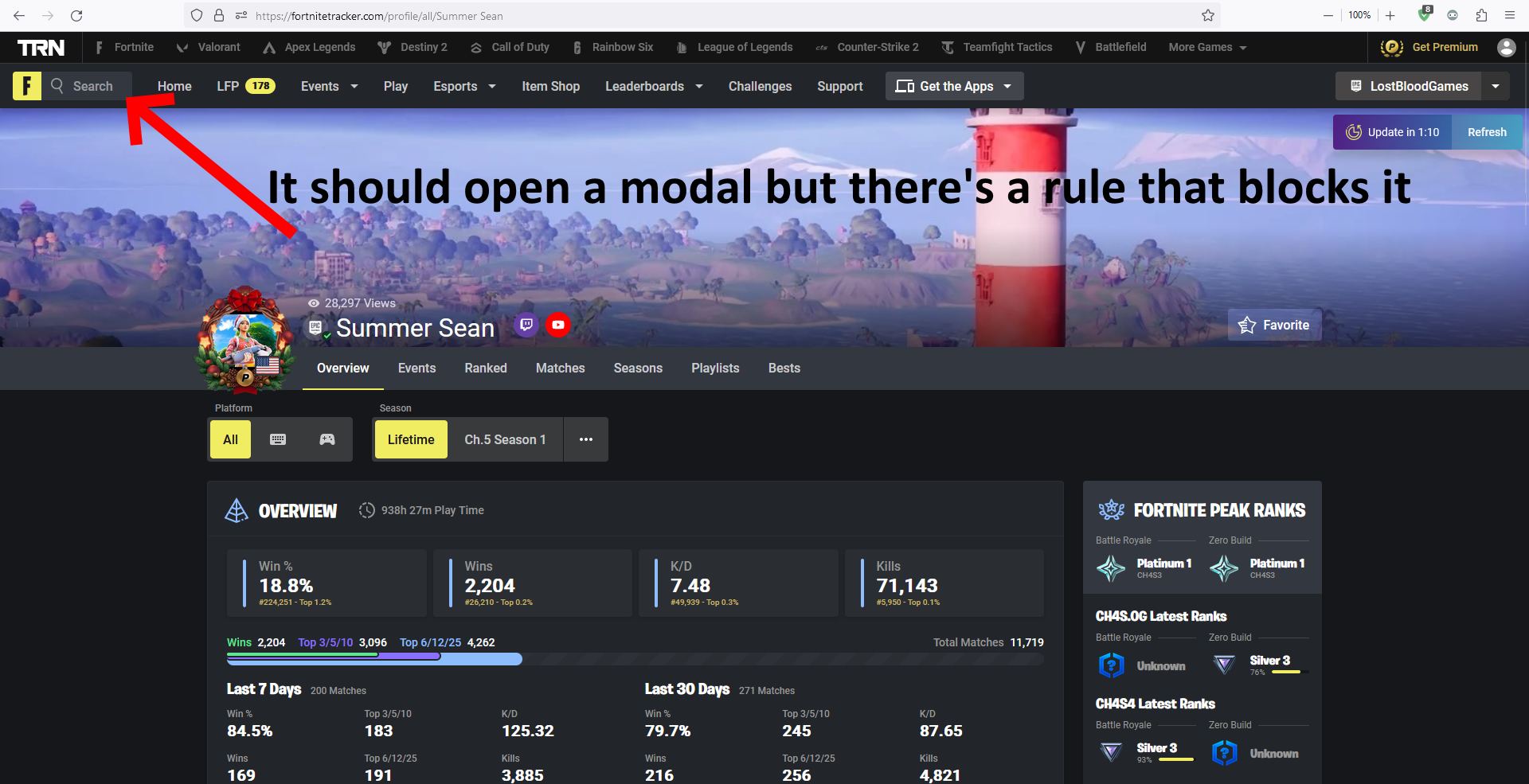Screen dimensions: 1529x784
Task: Open the Ranked tab
Action: click(486, 368)
